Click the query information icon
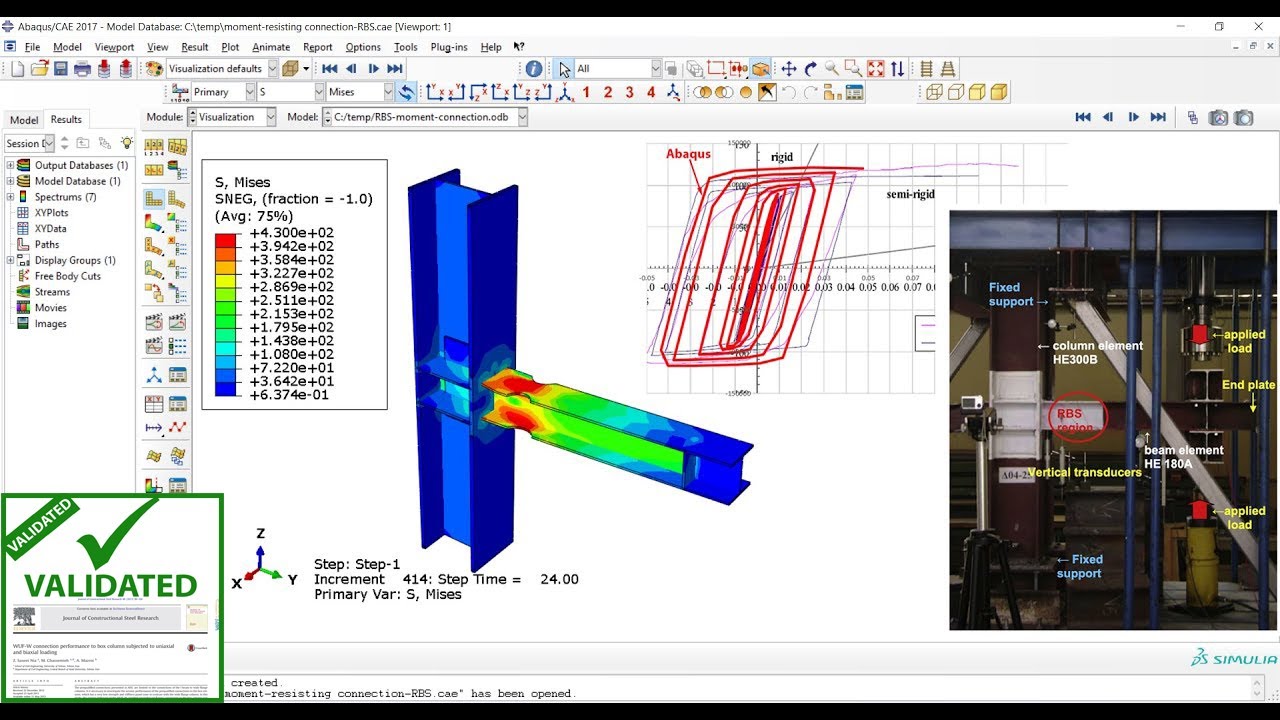The height and width of the screenshot is (720, 1280). tap(534, 69)
